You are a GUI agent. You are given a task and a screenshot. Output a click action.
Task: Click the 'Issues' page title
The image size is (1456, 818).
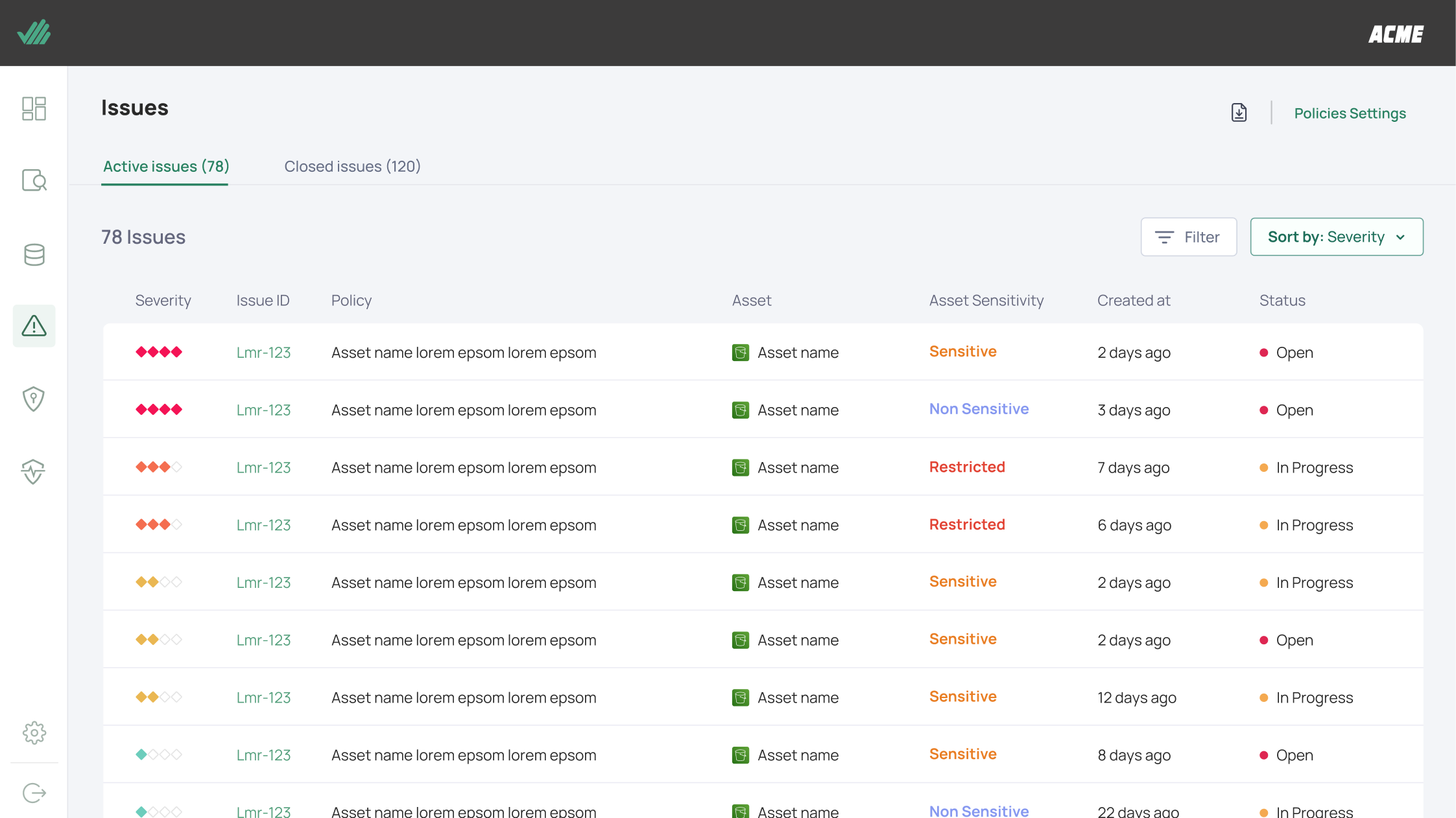(135, 108)
